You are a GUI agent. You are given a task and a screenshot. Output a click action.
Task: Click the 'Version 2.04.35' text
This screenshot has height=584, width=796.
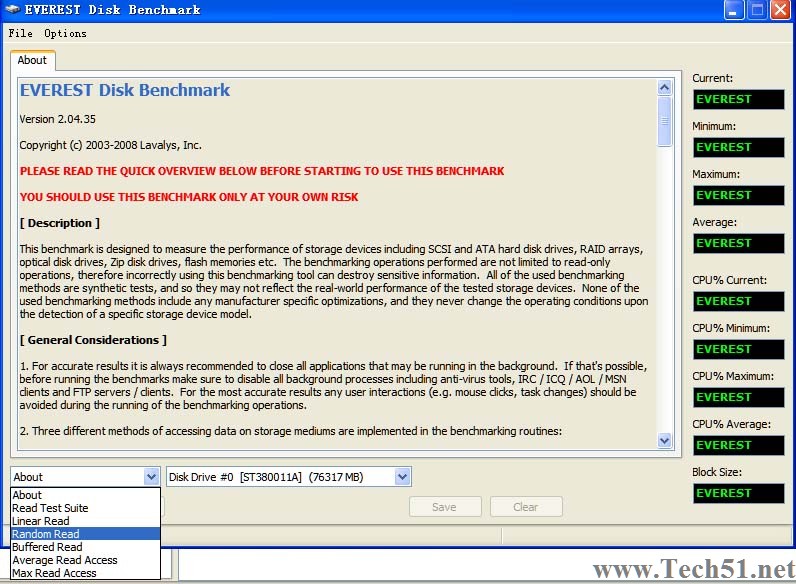57,119
